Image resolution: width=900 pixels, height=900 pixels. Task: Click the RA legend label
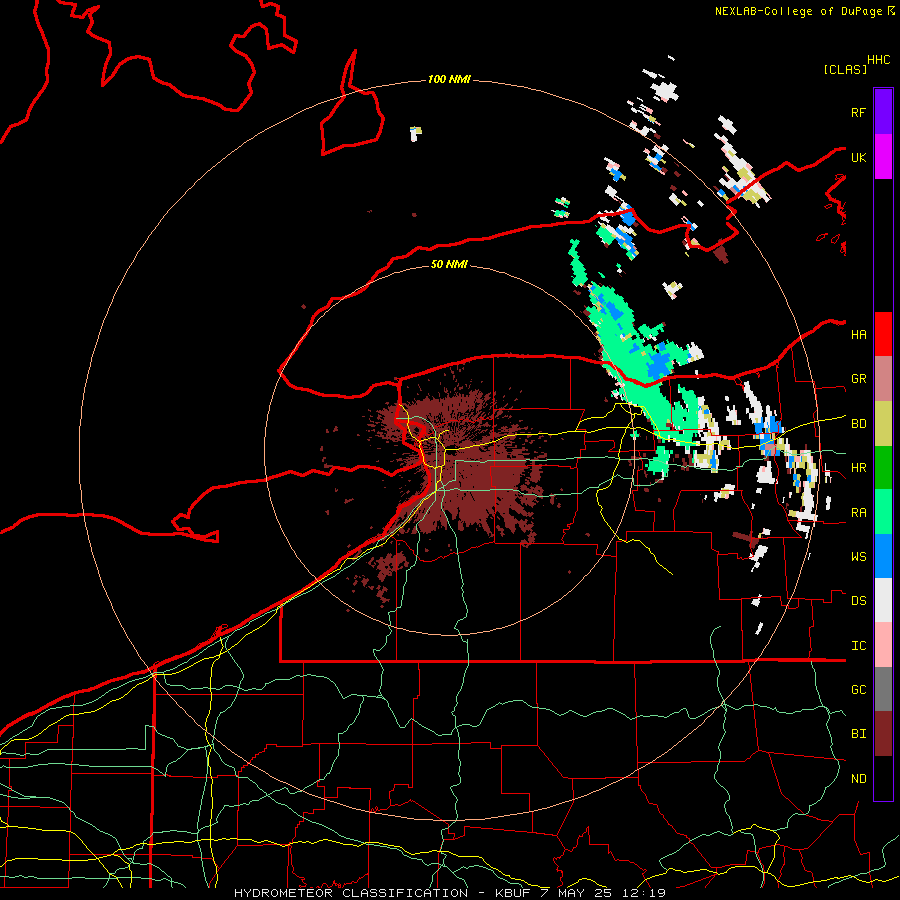coord(858,513)
